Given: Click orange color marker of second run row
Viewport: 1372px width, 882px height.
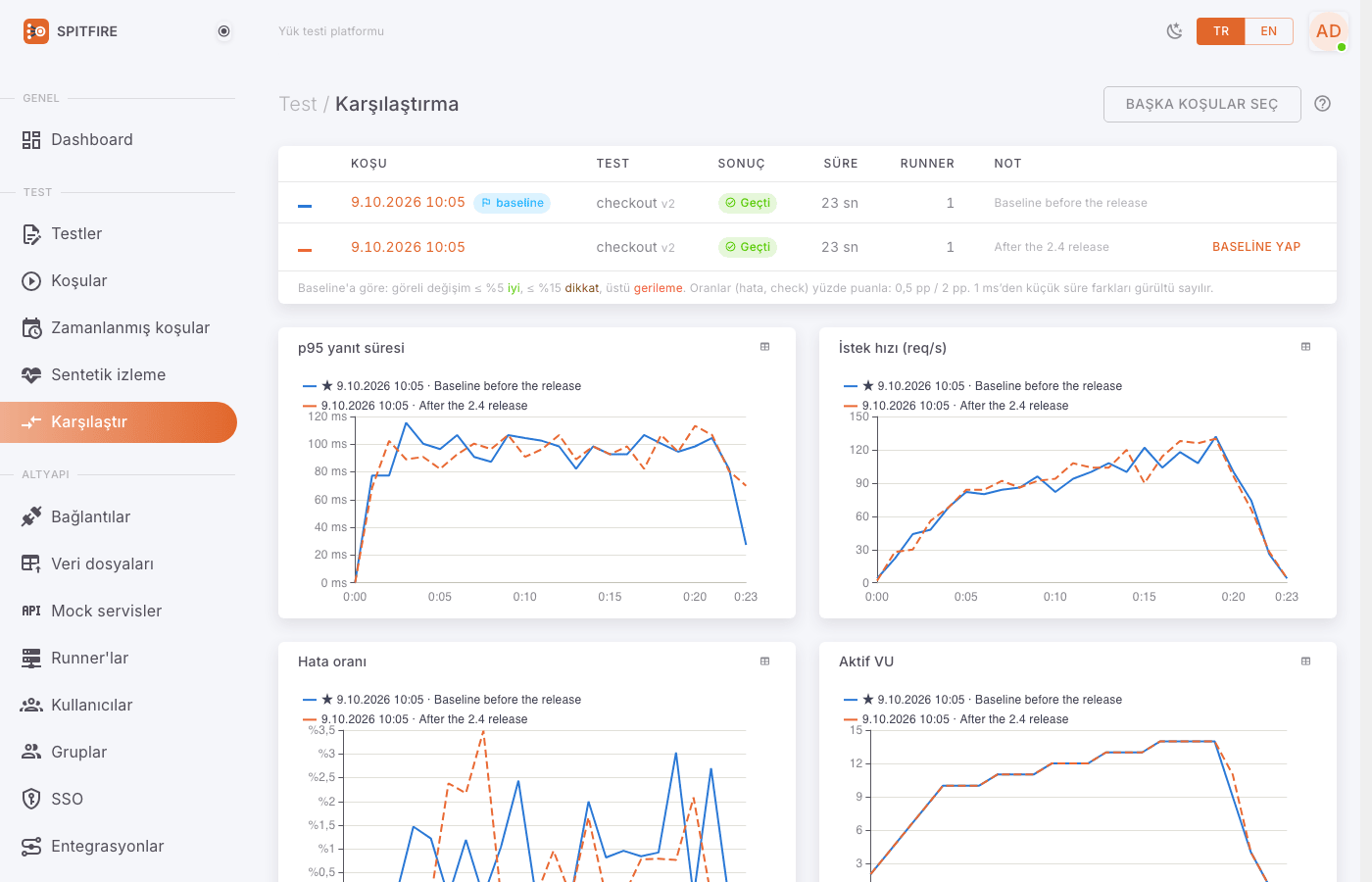Looking at the screenshot, I should coord(305,250).
